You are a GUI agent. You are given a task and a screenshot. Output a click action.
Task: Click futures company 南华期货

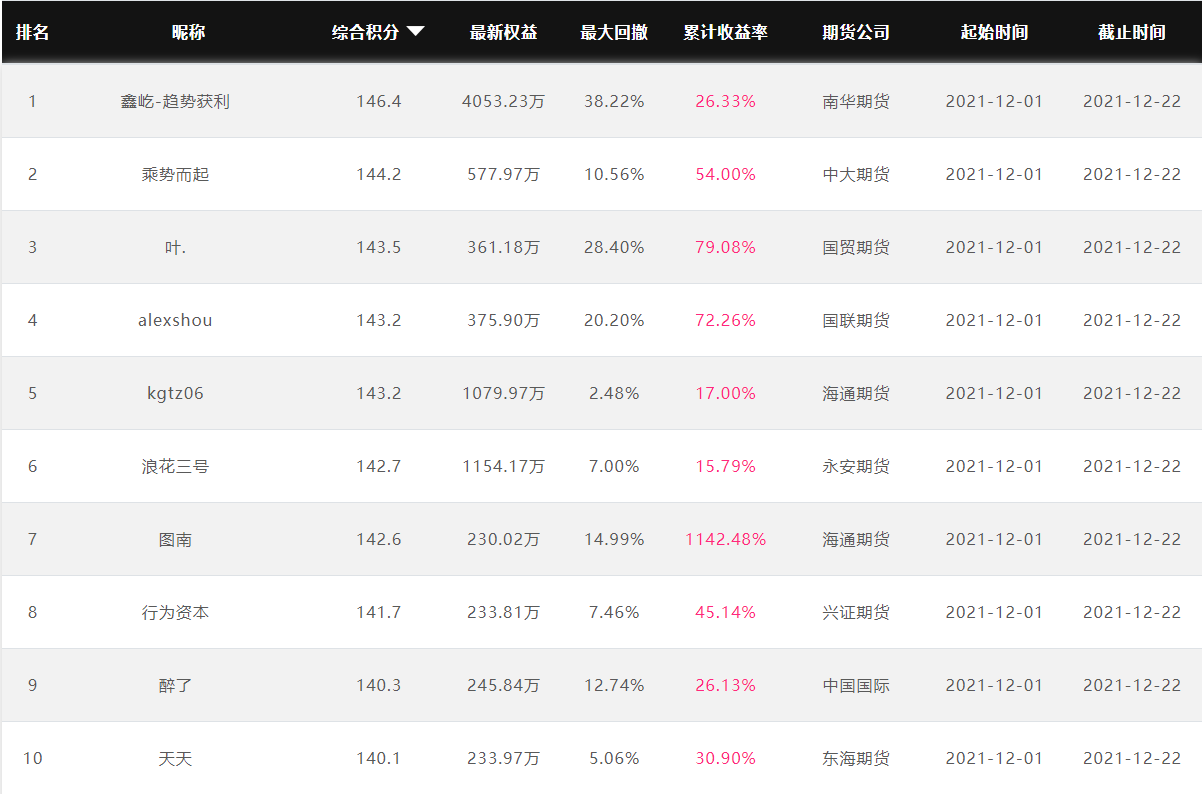tap(856, 101)
